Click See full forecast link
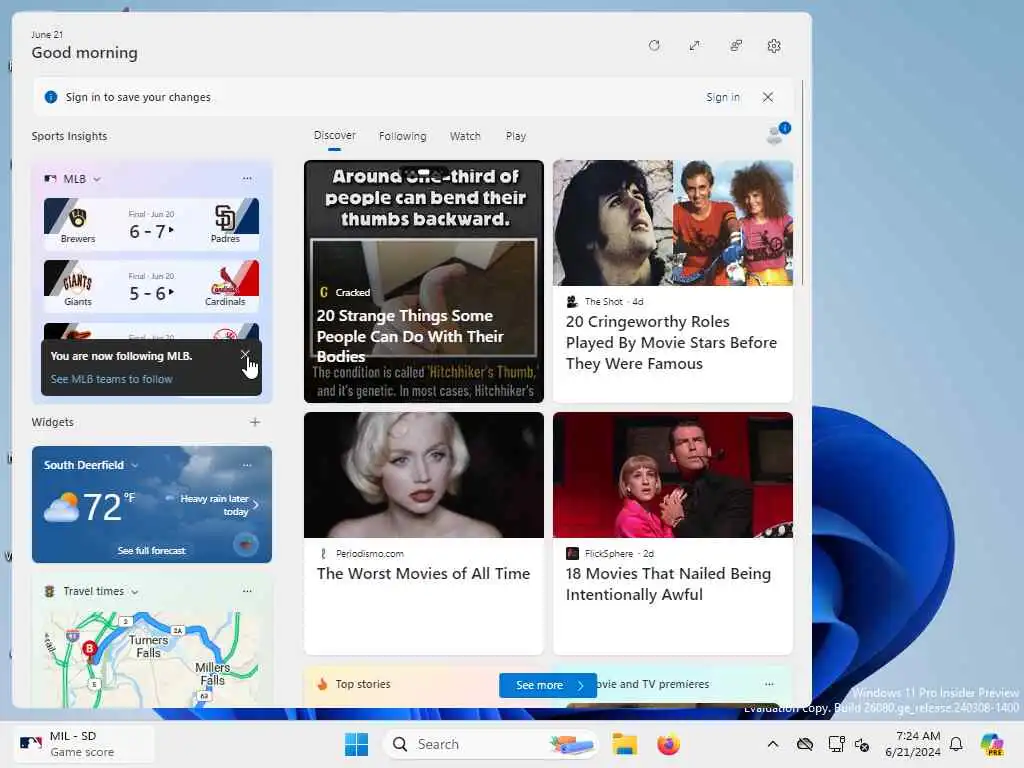This screenshot has width=1024, height=768. click(x=152, y=551)
